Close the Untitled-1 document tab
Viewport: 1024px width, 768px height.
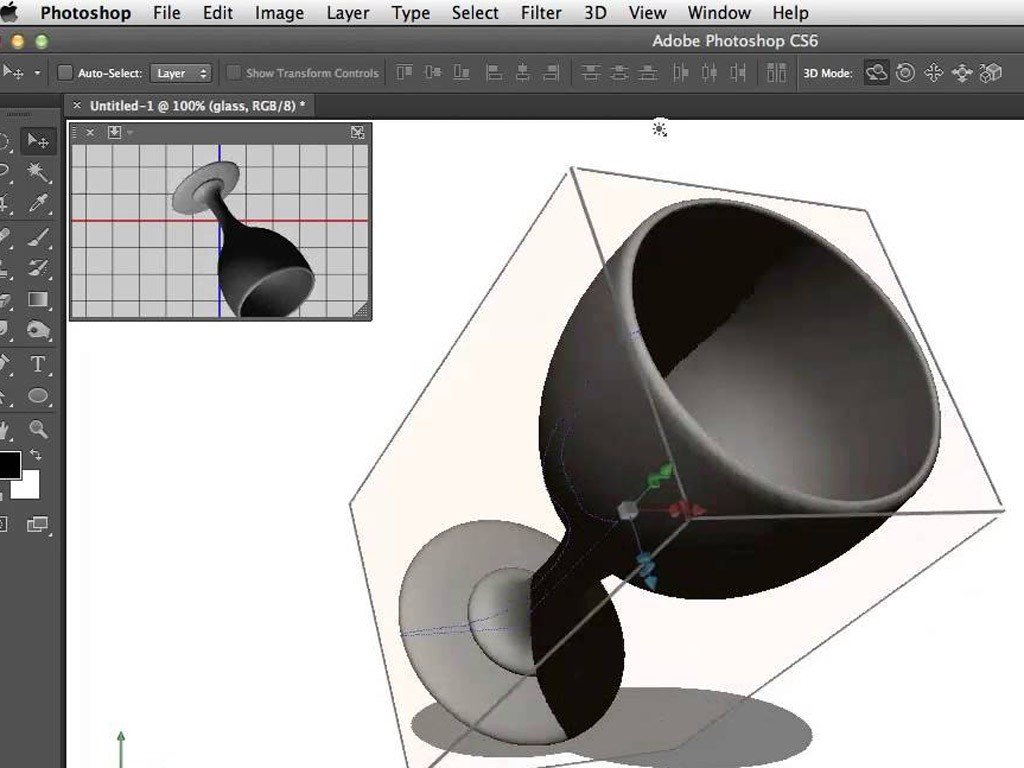click(x=76, y=104)
